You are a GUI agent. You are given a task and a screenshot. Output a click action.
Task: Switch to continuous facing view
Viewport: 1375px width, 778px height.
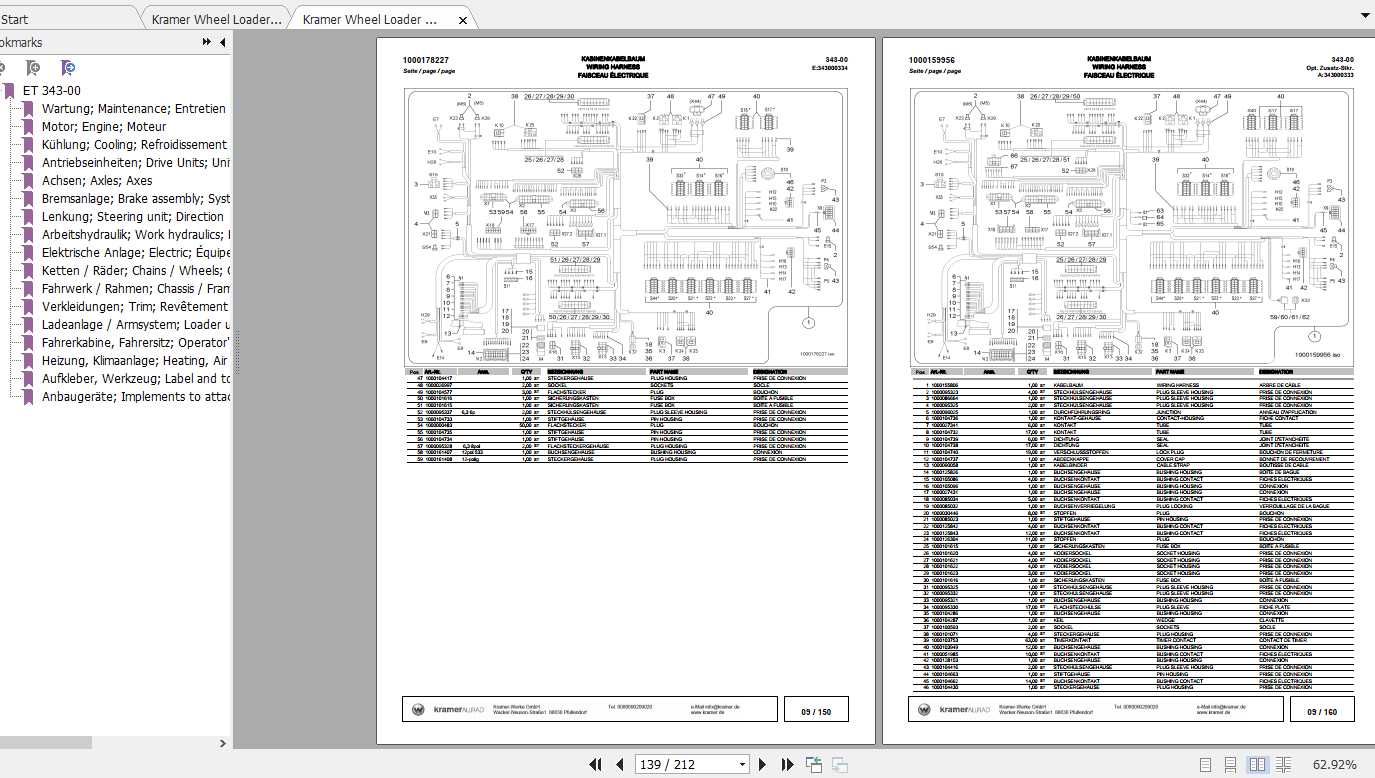[1283, 765]
